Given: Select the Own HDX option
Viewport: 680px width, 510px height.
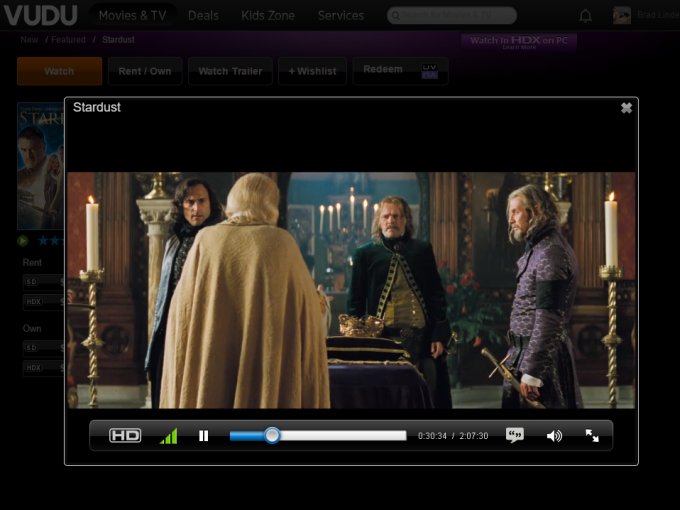Looking at the screenshot, I should [x=43, y=368].
